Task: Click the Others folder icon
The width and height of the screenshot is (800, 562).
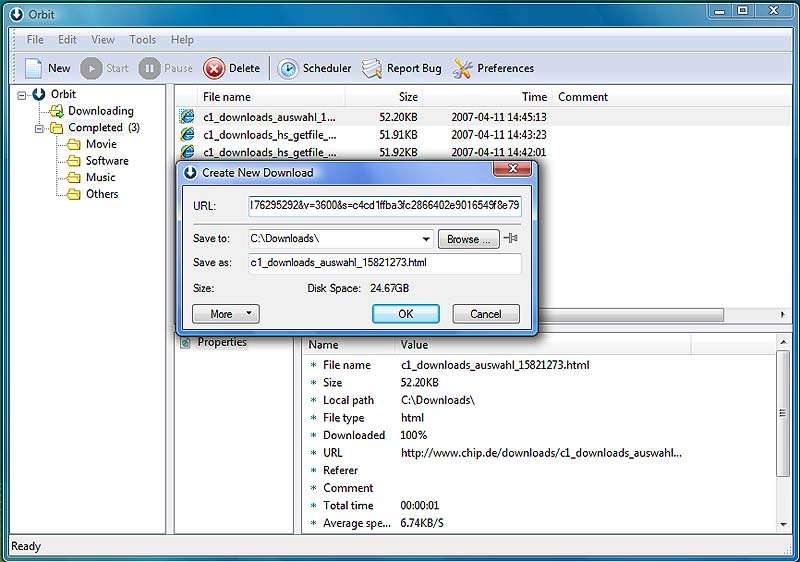Action: (74, 194)
